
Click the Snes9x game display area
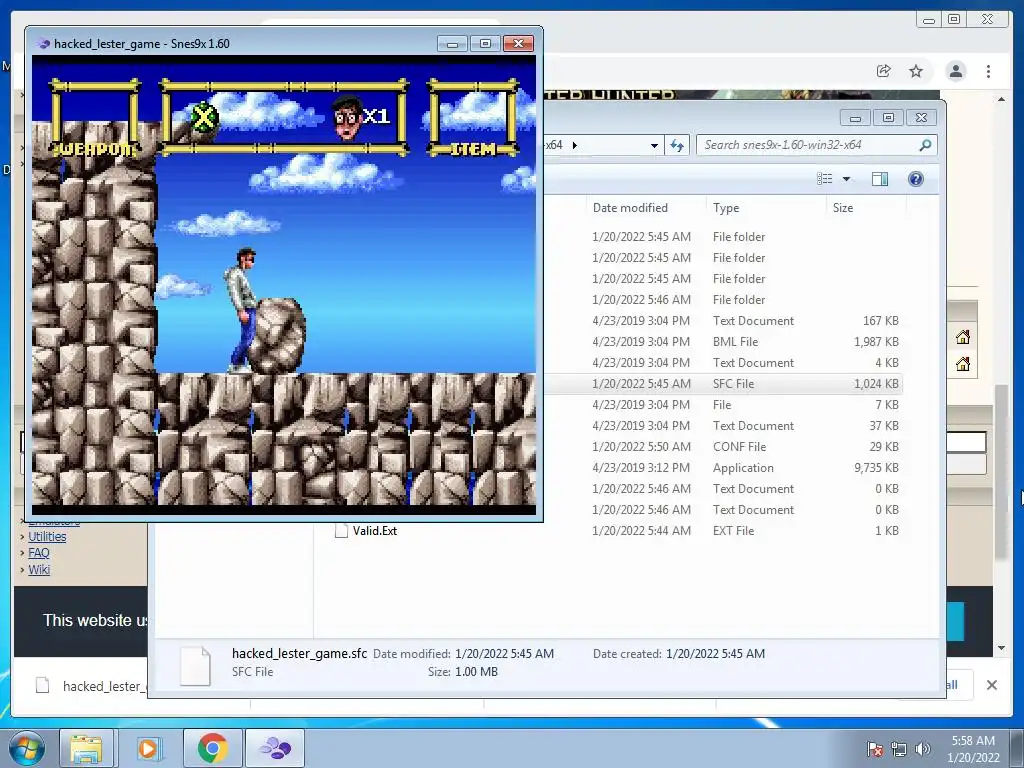pos(284,285)
